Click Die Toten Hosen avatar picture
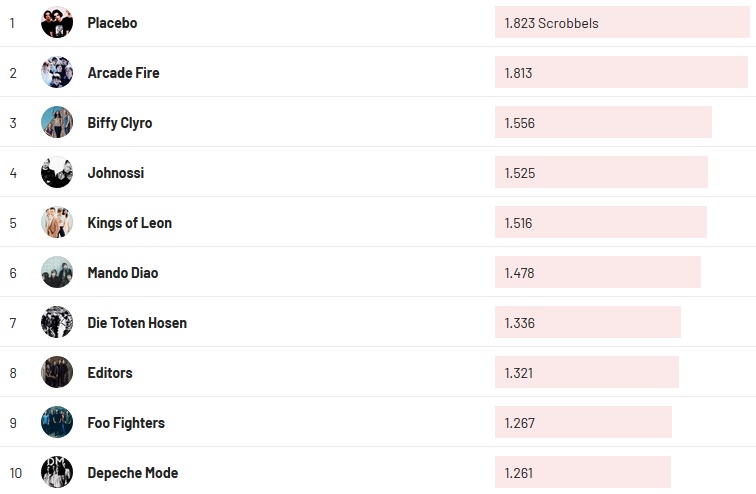 coord(57,322)
